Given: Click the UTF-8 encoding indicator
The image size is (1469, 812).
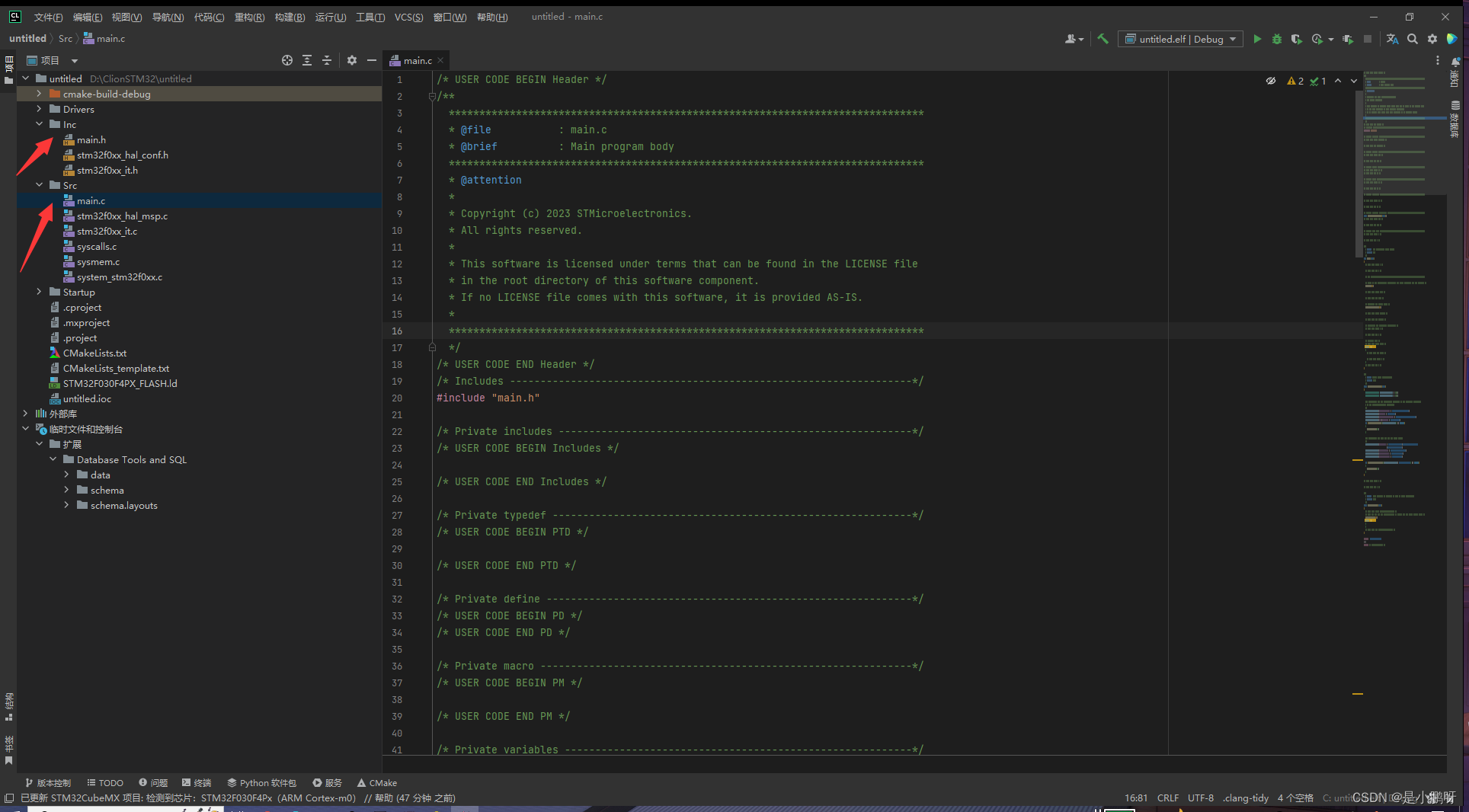Looking at the screenshot, I should point(1201,798).
